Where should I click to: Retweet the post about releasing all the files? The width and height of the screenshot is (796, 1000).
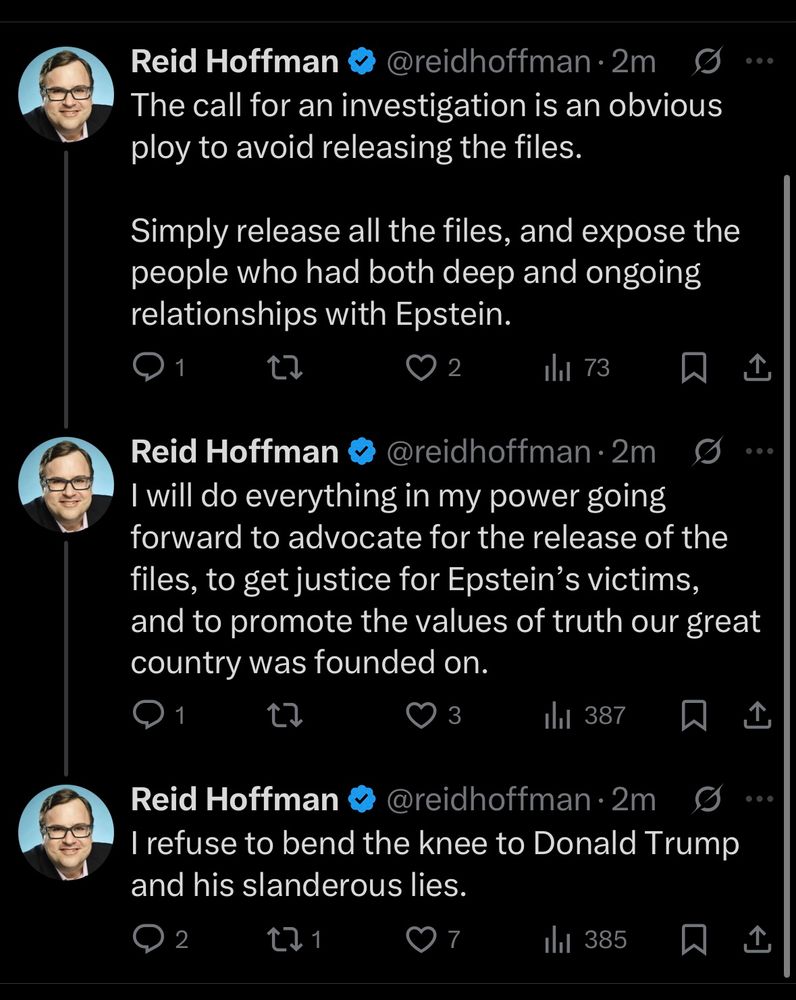click(285, 368)
